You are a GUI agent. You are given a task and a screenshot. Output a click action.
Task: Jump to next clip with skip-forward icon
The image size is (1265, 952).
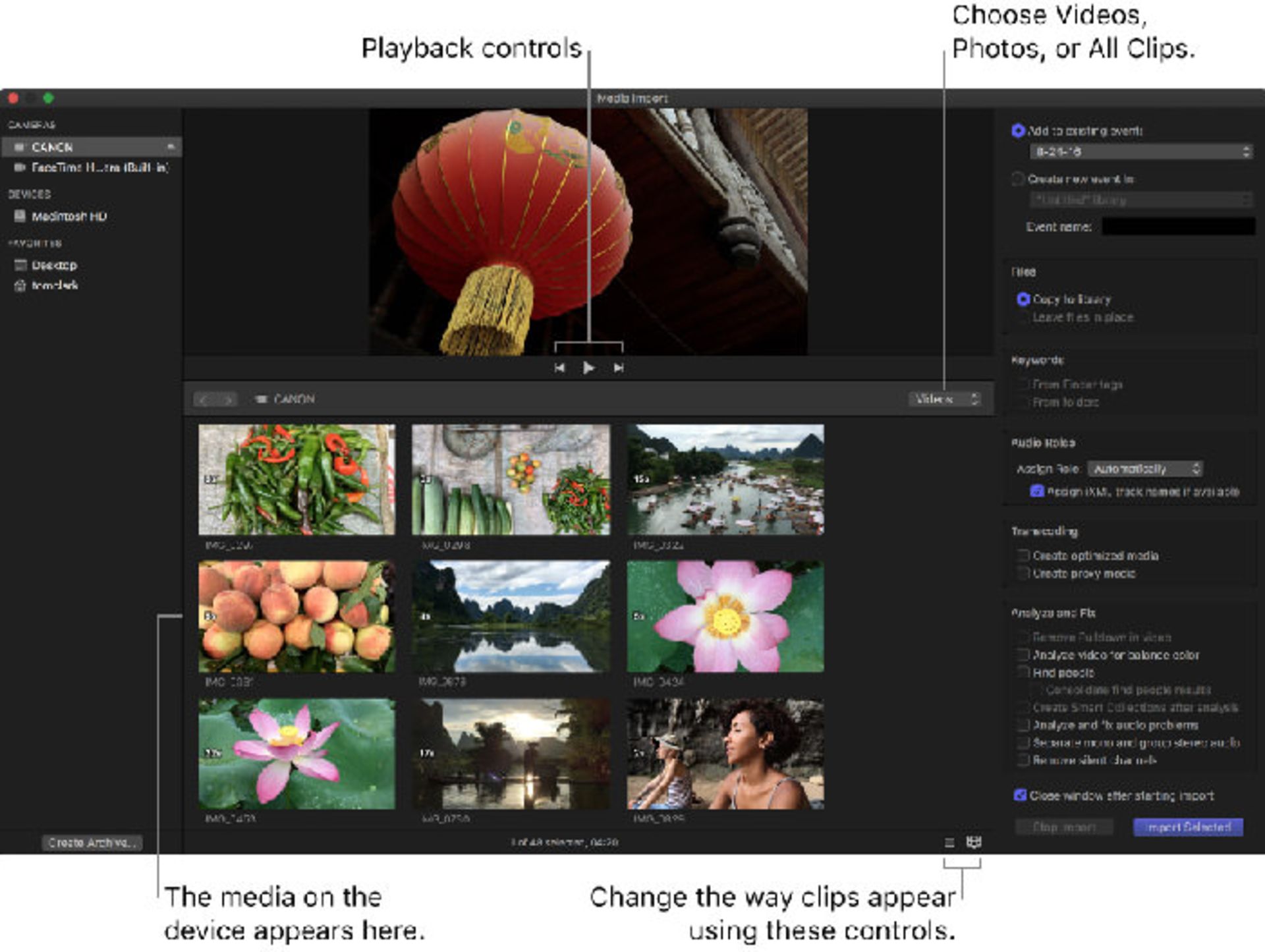618,368
